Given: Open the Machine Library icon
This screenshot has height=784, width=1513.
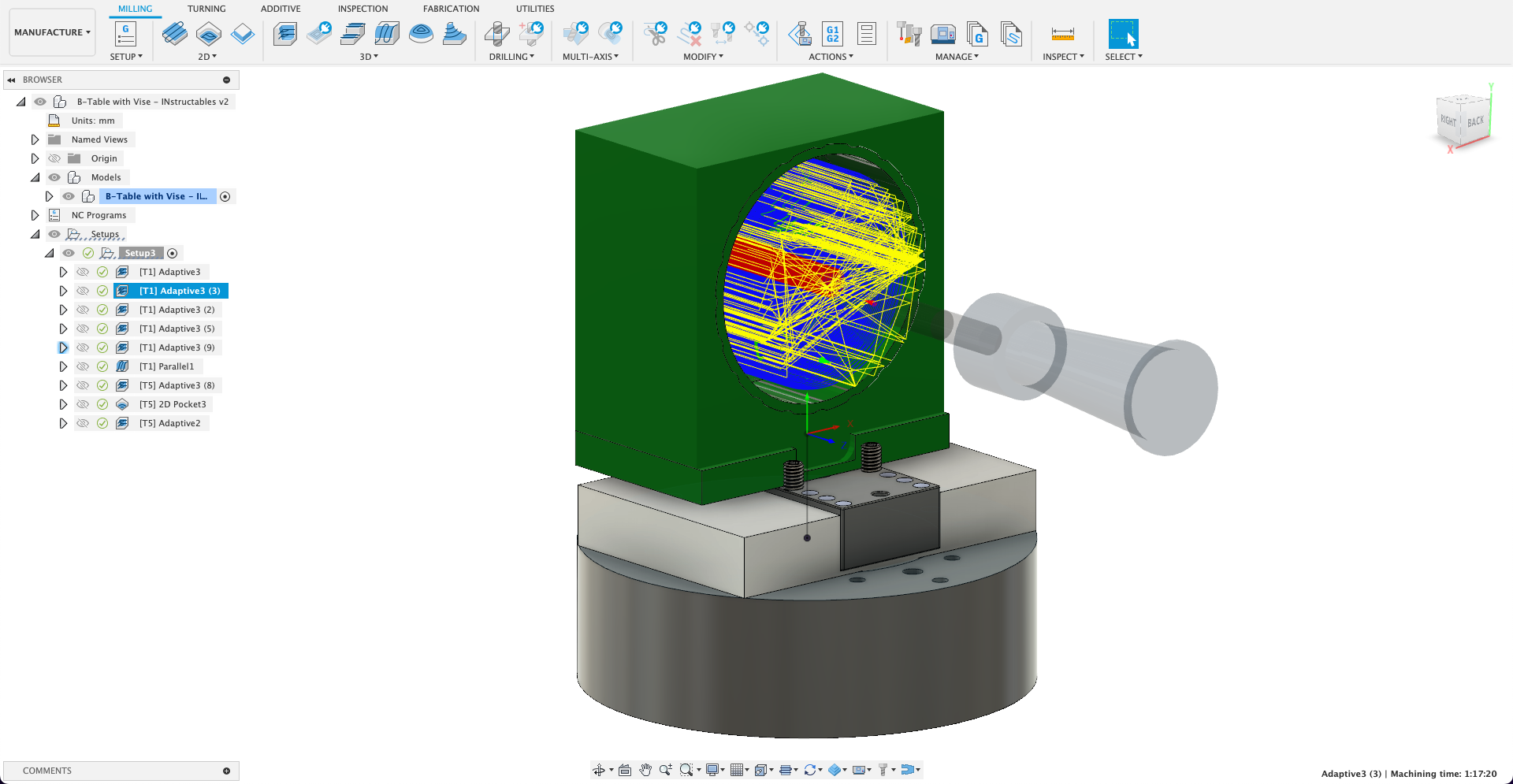Looking at the screenshot, I should click(942, 34).
